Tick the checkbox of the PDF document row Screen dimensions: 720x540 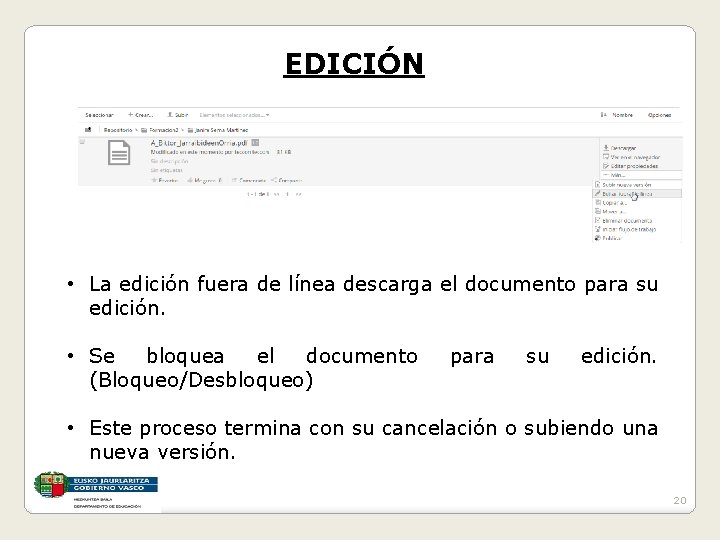(x=83, y=142)
